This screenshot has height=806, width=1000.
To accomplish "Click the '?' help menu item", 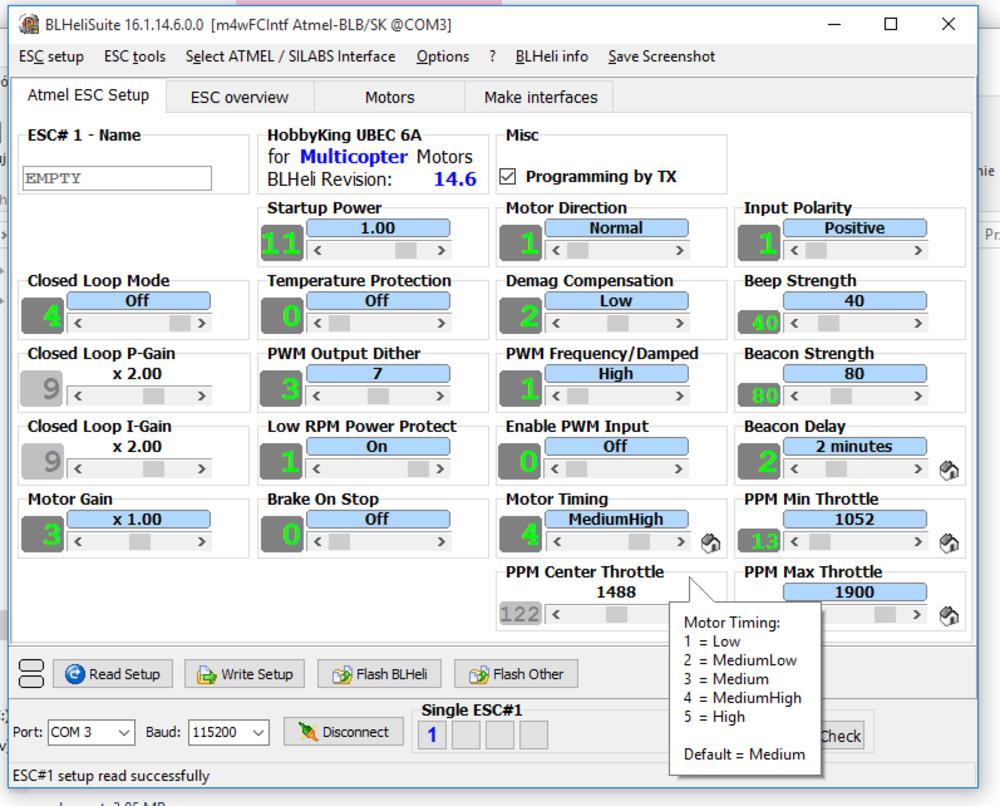I will (492, 57).
